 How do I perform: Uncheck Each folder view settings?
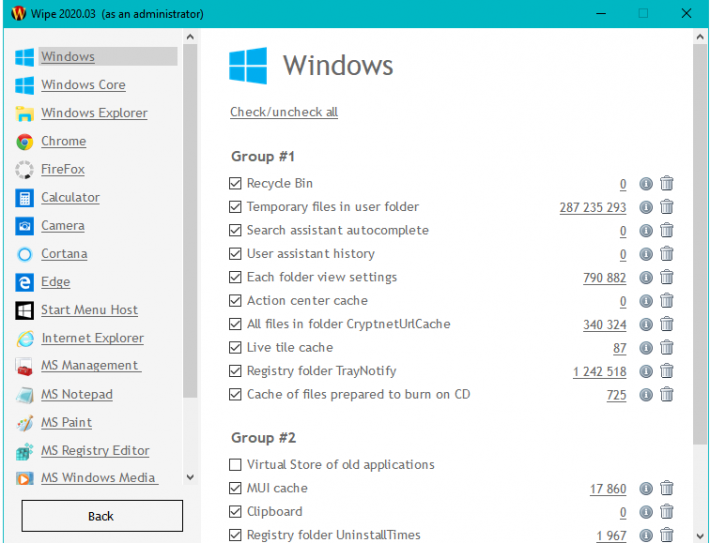[235, 277]
